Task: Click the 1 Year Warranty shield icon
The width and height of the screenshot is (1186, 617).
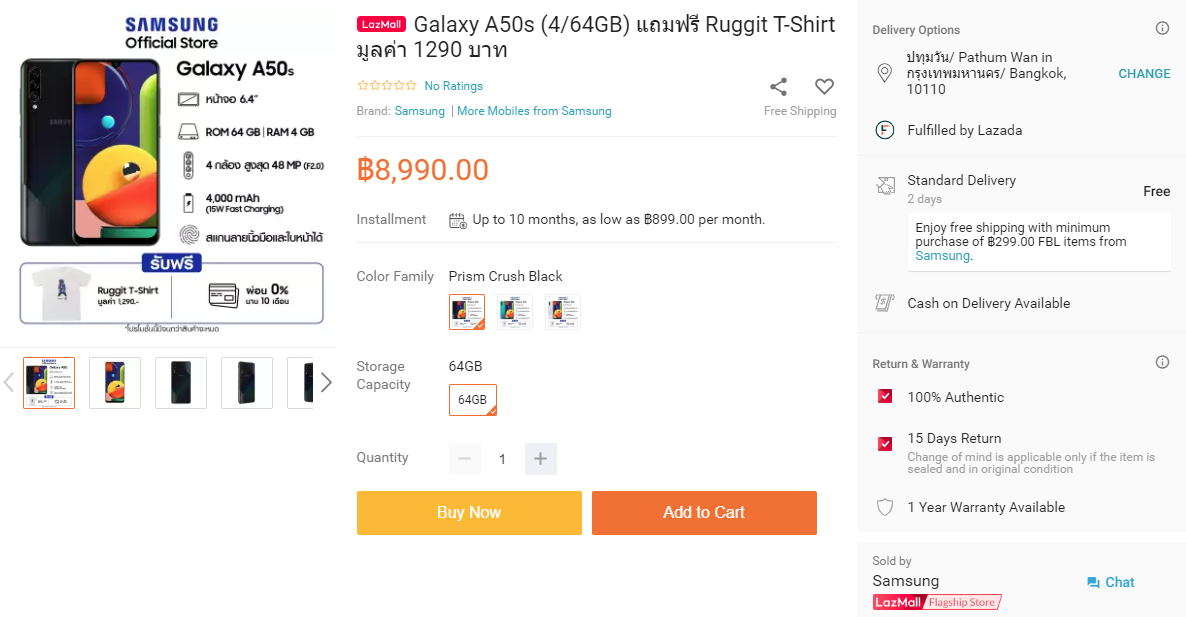Action: click(x=884, y=507)
